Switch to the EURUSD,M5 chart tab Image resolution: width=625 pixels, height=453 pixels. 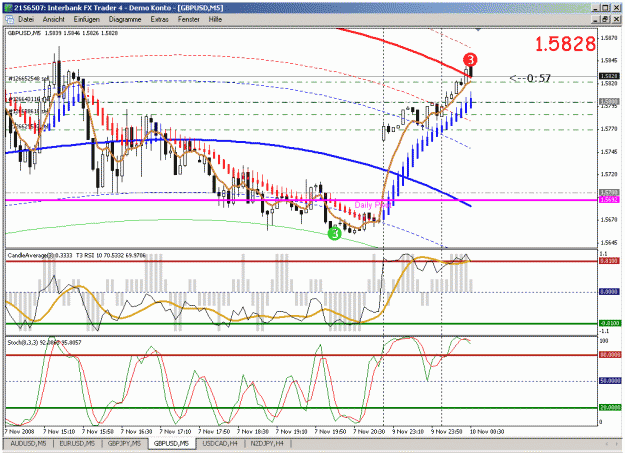(x=77, y=443)
